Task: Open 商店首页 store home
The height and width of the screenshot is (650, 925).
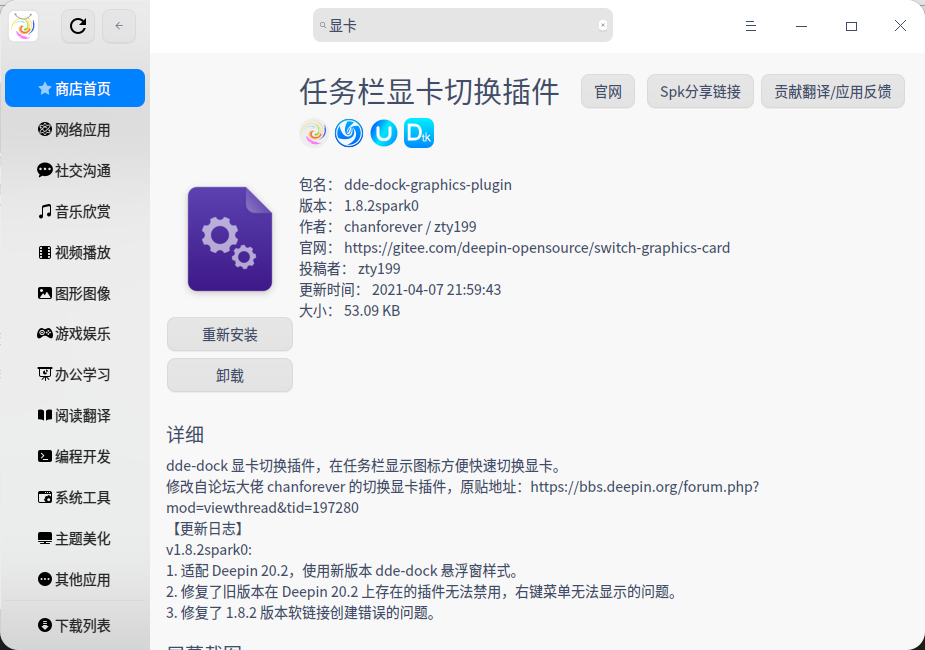Action: (75, 88)
